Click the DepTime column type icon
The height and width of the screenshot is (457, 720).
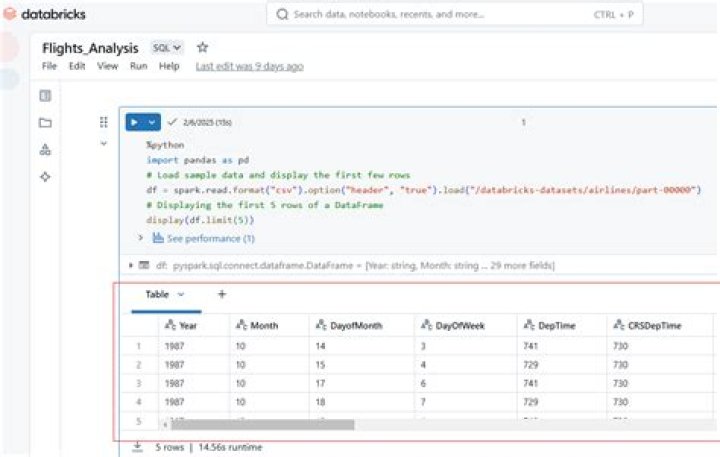pyautogui.click(x=529, y=325)
